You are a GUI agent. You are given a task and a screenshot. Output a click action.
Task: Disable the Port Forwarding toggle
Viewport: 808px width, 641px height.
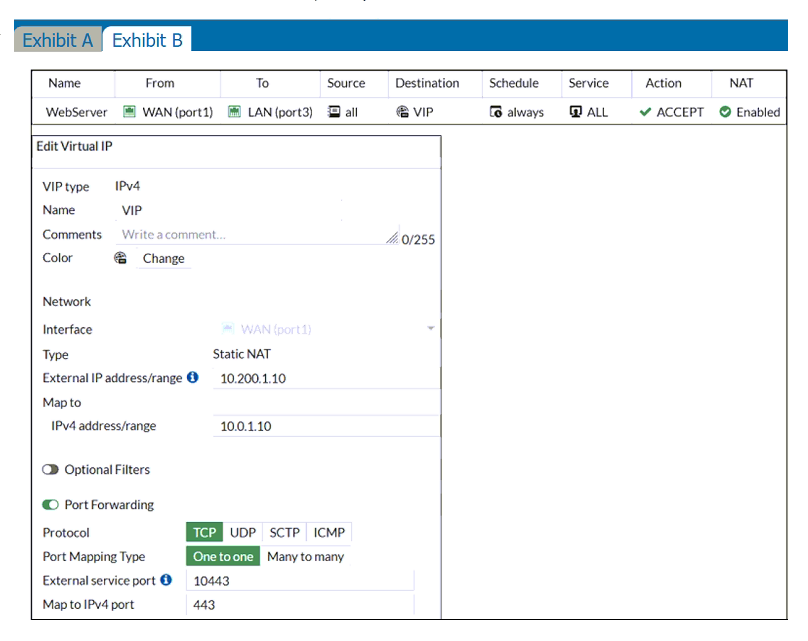pyautogui.click(x=50, y=505)
